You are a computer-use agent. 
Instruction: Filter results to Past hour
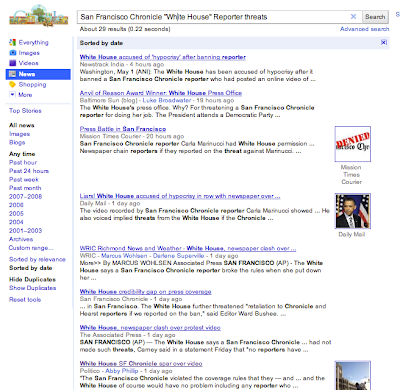pyautogui.click(x=23, y=162)
